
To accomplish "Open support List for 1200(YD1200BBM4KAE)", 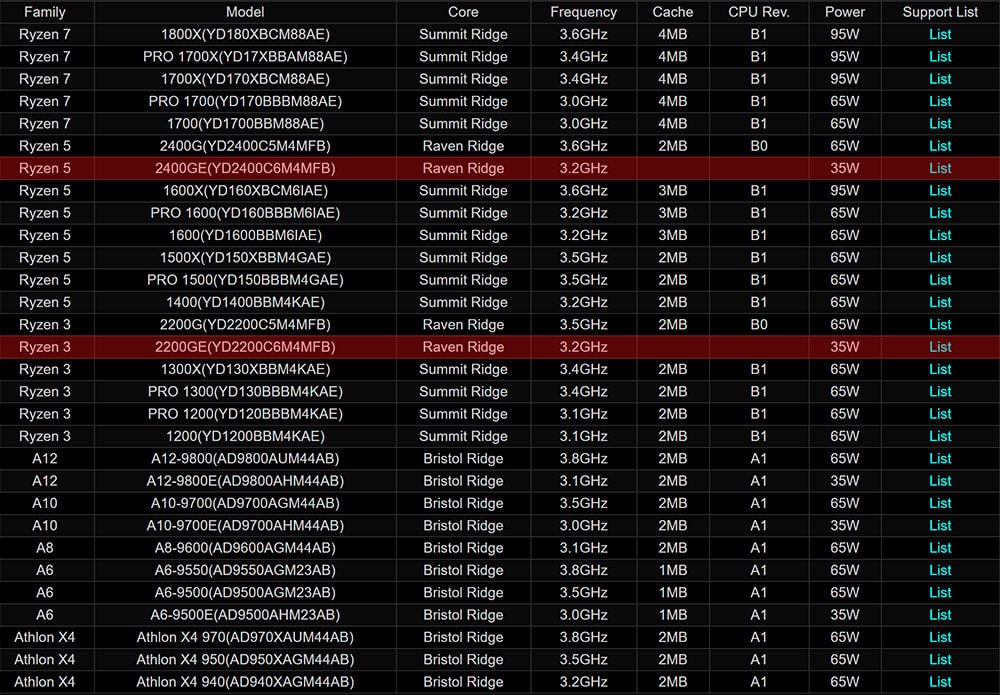I will pyautogui.click(x=940, y=436).
